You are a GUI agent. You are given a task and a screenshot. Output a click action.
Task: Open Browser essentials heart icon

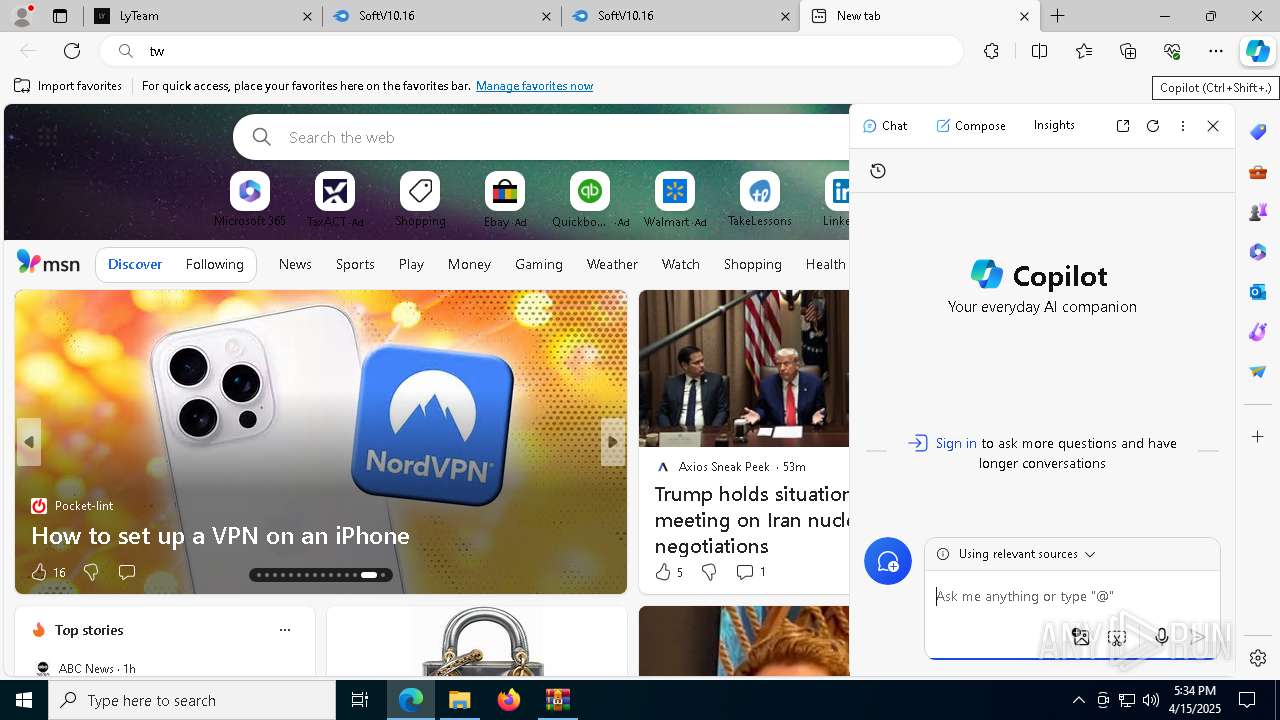pos(1172,51)
